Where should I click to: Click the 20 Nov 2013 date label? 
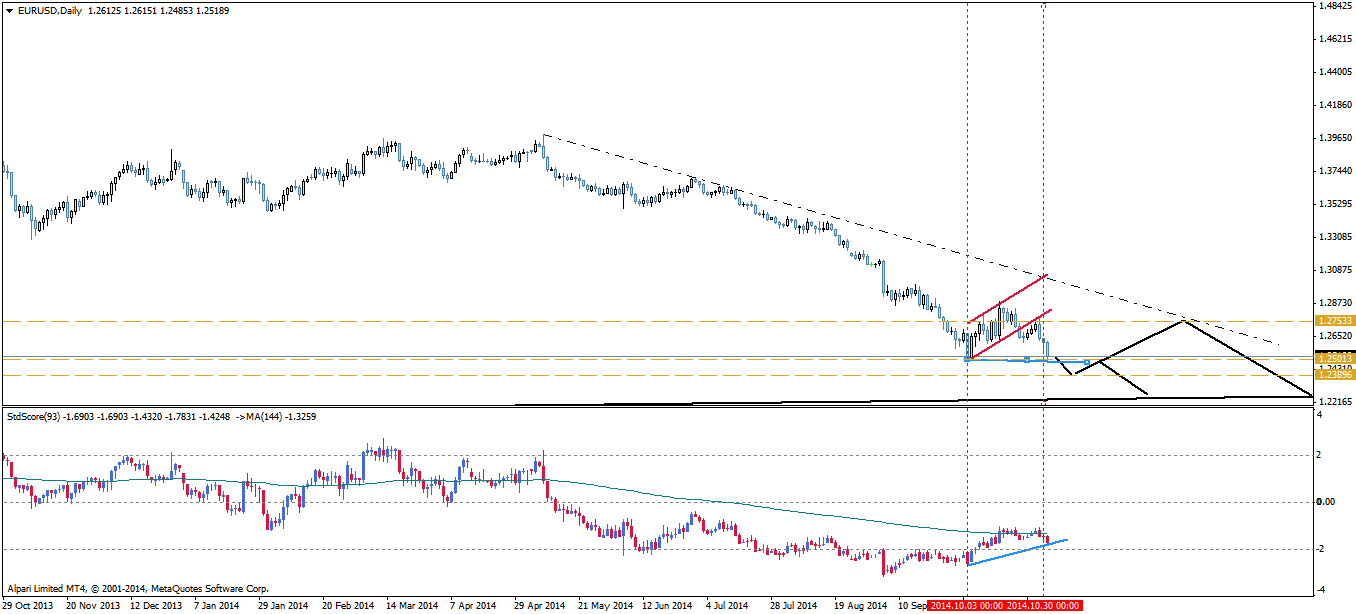click(x=91, y=606)
